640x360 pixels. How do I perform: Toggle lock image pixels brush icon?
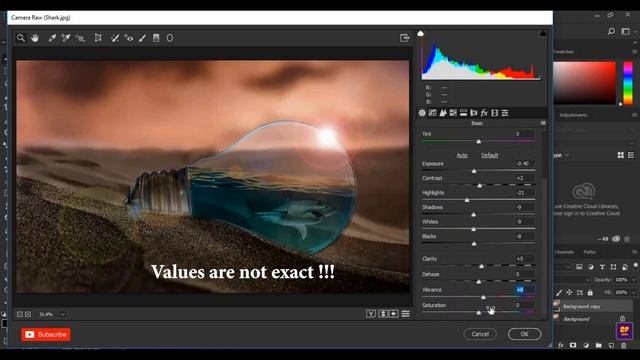point(559,292)
